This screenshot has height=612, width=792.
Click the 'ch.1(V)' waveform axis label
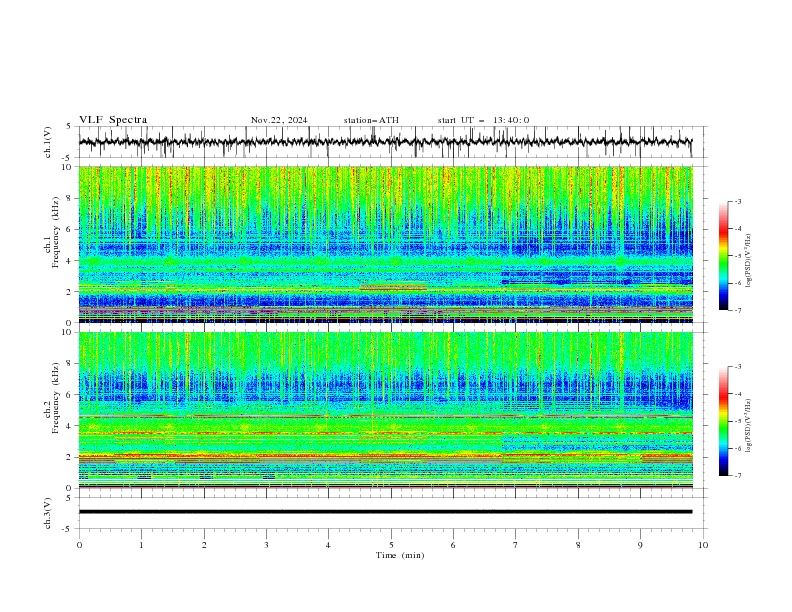click(48, 142)
